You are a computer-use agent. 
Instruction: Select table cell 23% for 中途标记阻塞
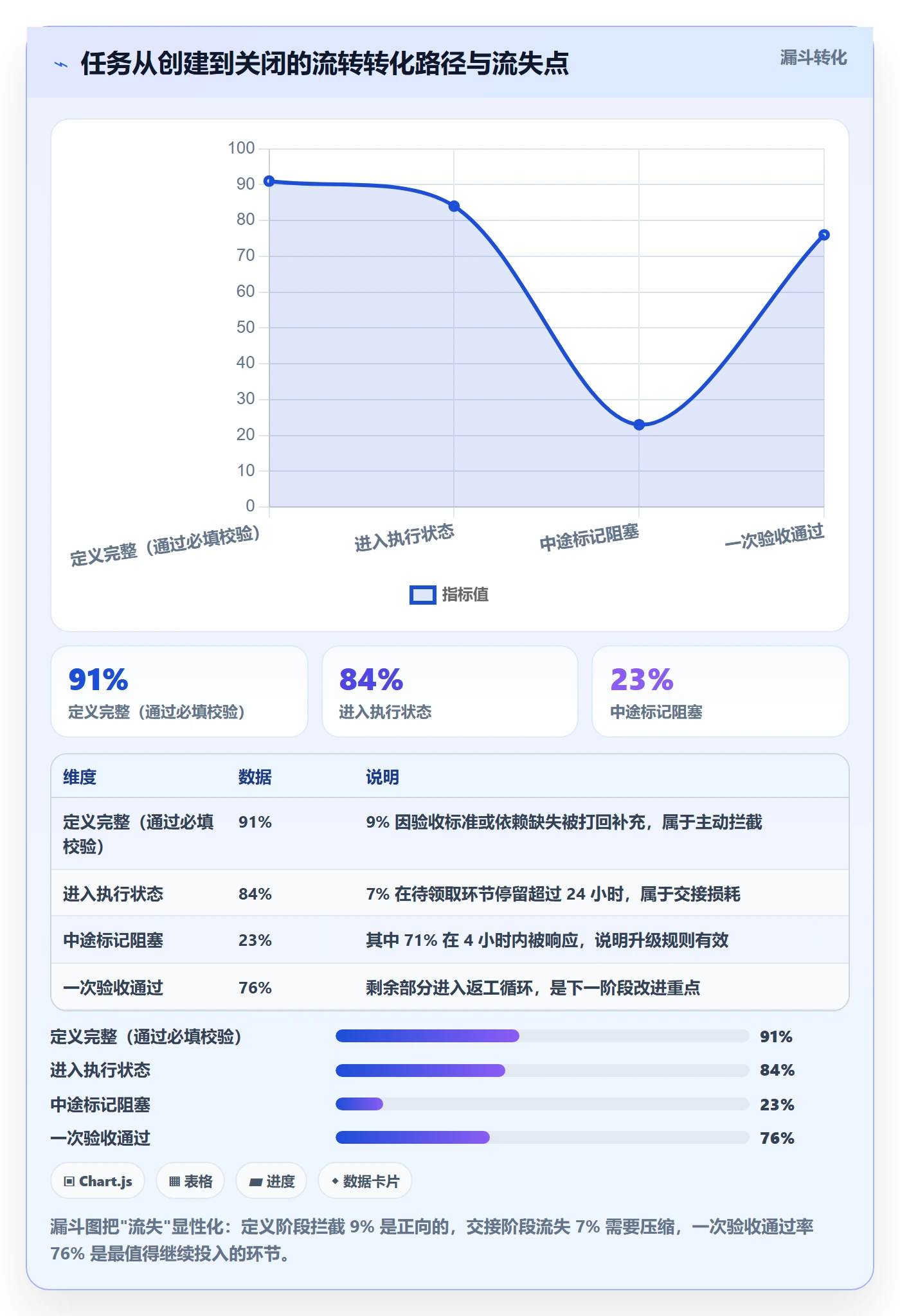click(255, 941)
